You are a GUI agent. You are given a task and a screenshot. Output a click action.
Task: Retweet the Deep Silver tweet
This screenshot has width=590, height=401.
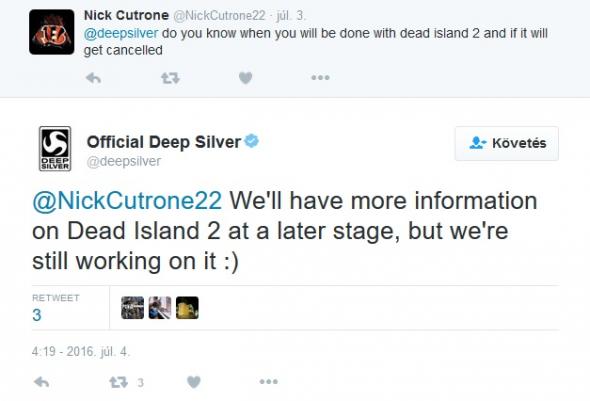(119, 383)
